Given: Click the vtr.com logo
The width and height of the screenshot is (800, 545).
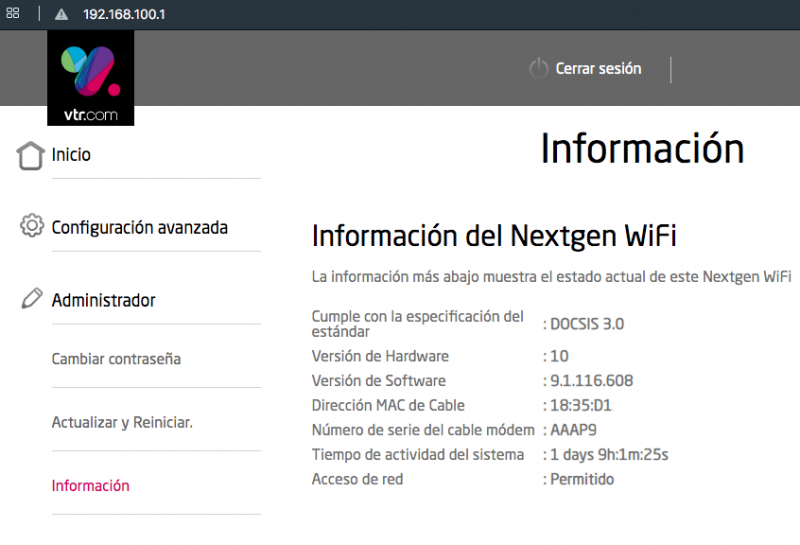Looking at the screenshot, I should point(90,78).
